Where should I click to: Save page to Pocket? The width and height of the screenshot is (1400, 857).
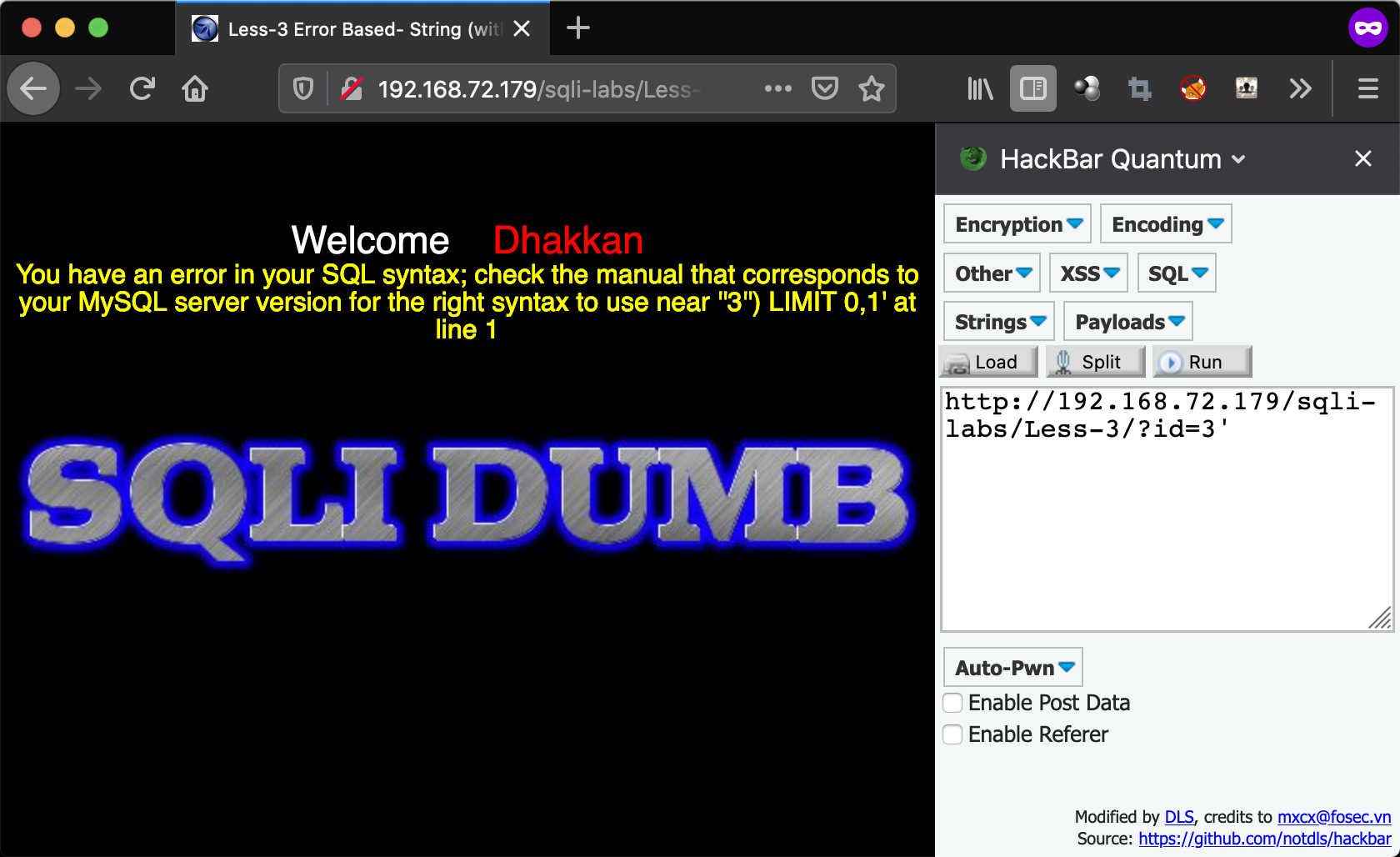[x=824, y=88]
